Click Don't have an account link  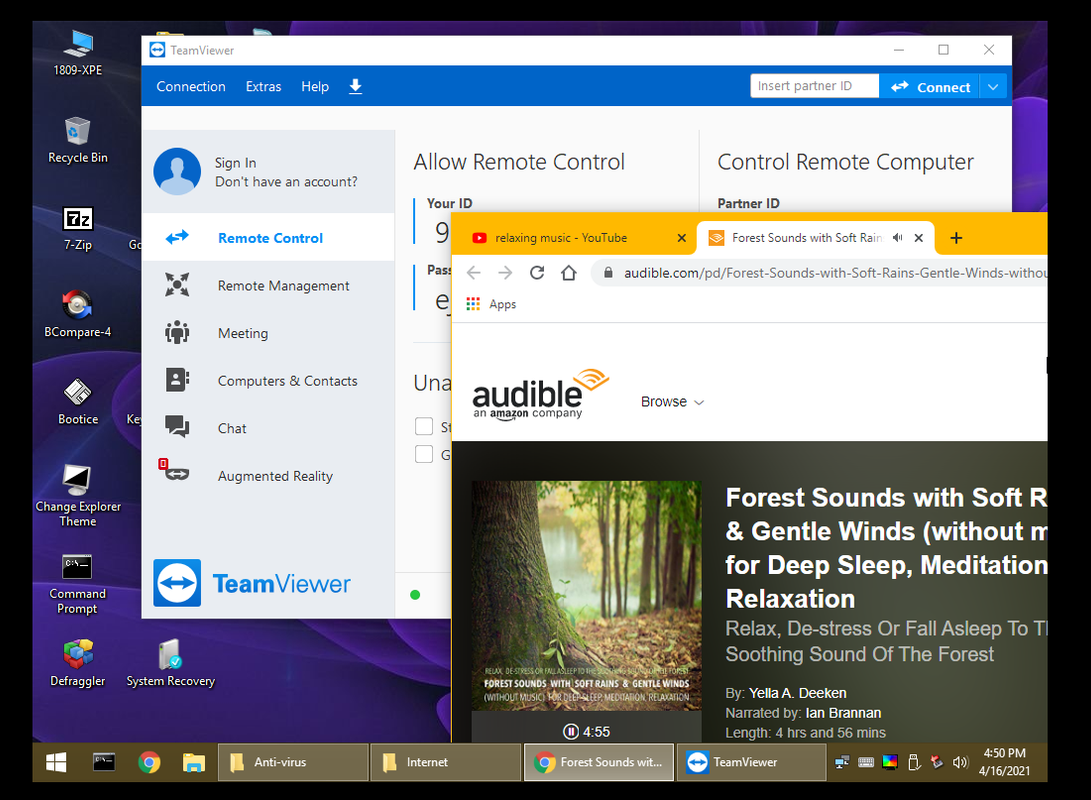tap(286, 182)
